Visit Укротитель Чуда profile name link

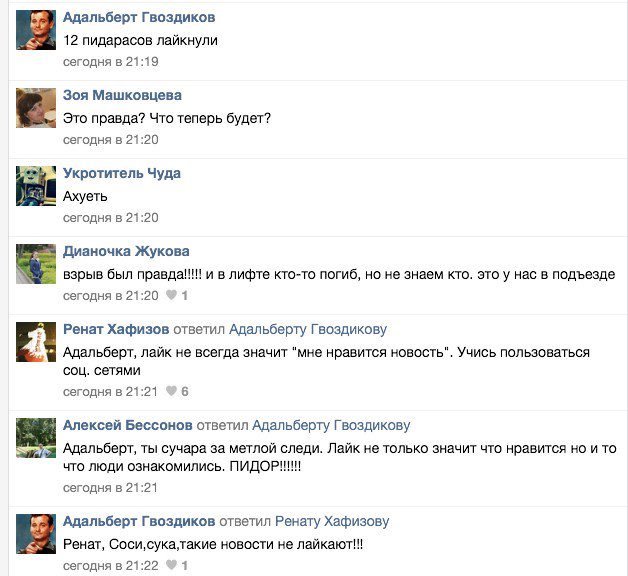[x=122, y=173]
